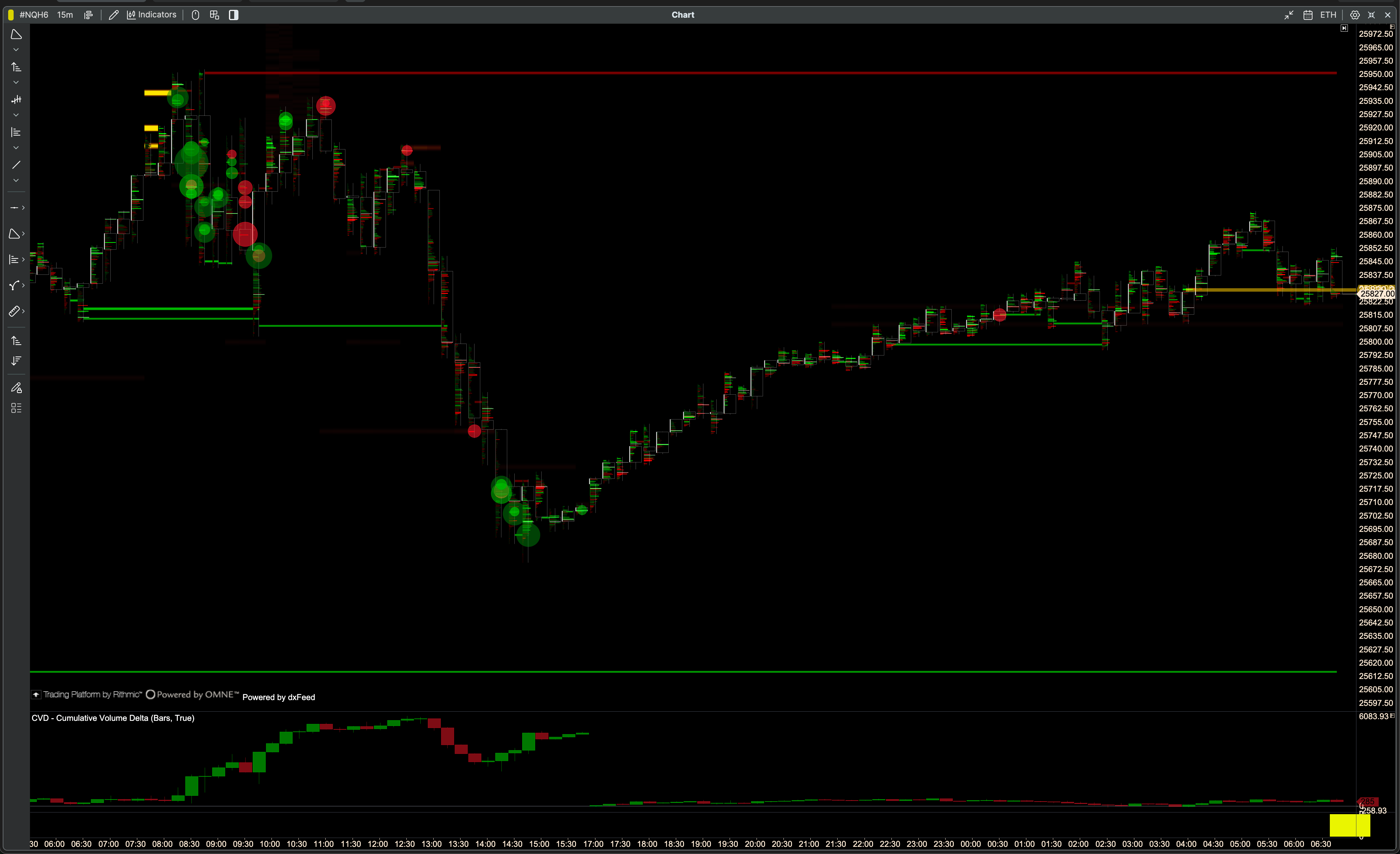The width and height of the screenshot is (1400, 854).
Task: Switch the ETH trading session setting
Action: click(x=1328, y=15)
